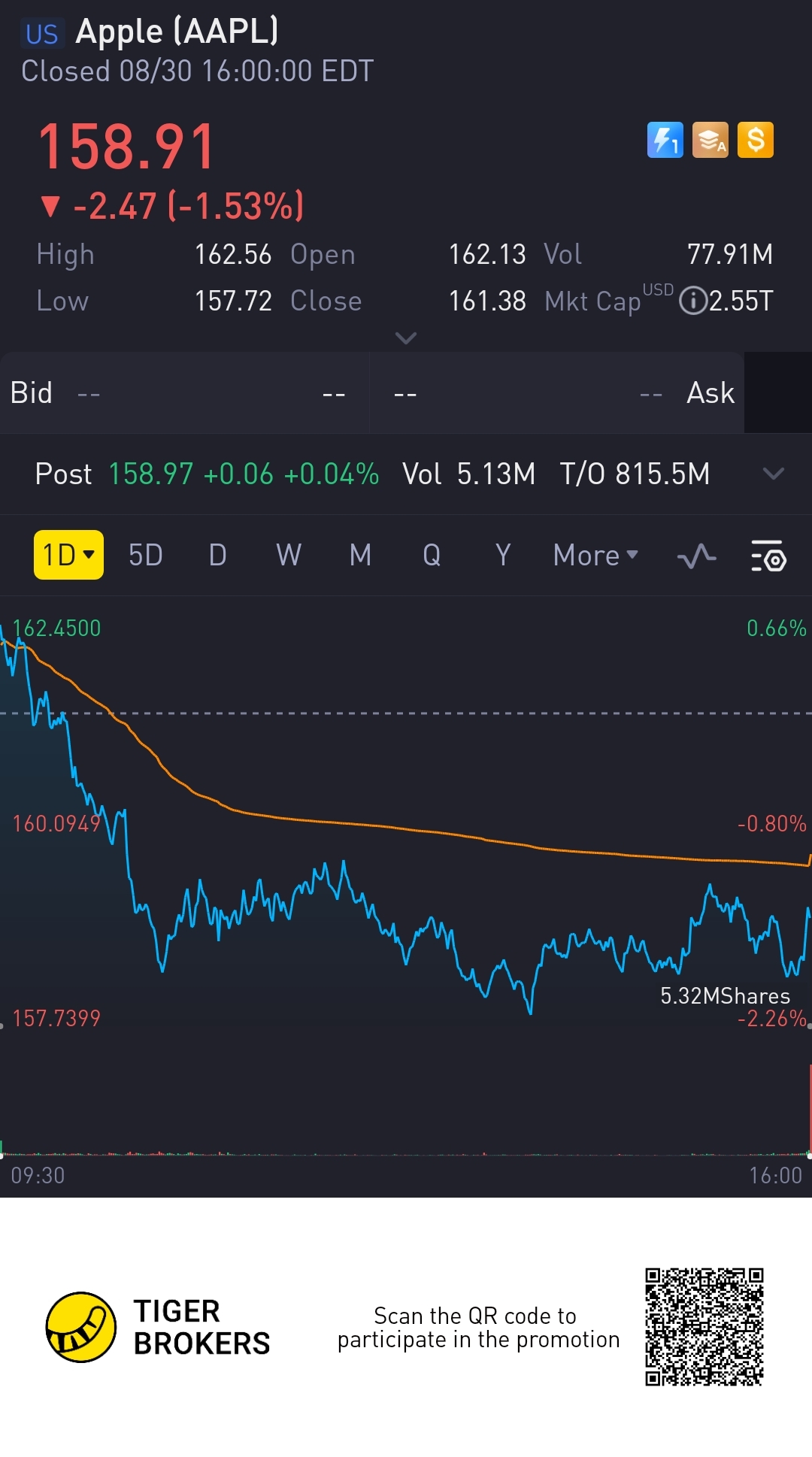Expand the quote details chevron
This screenshot has width=812, height=1457.
[x=406, y=338]
